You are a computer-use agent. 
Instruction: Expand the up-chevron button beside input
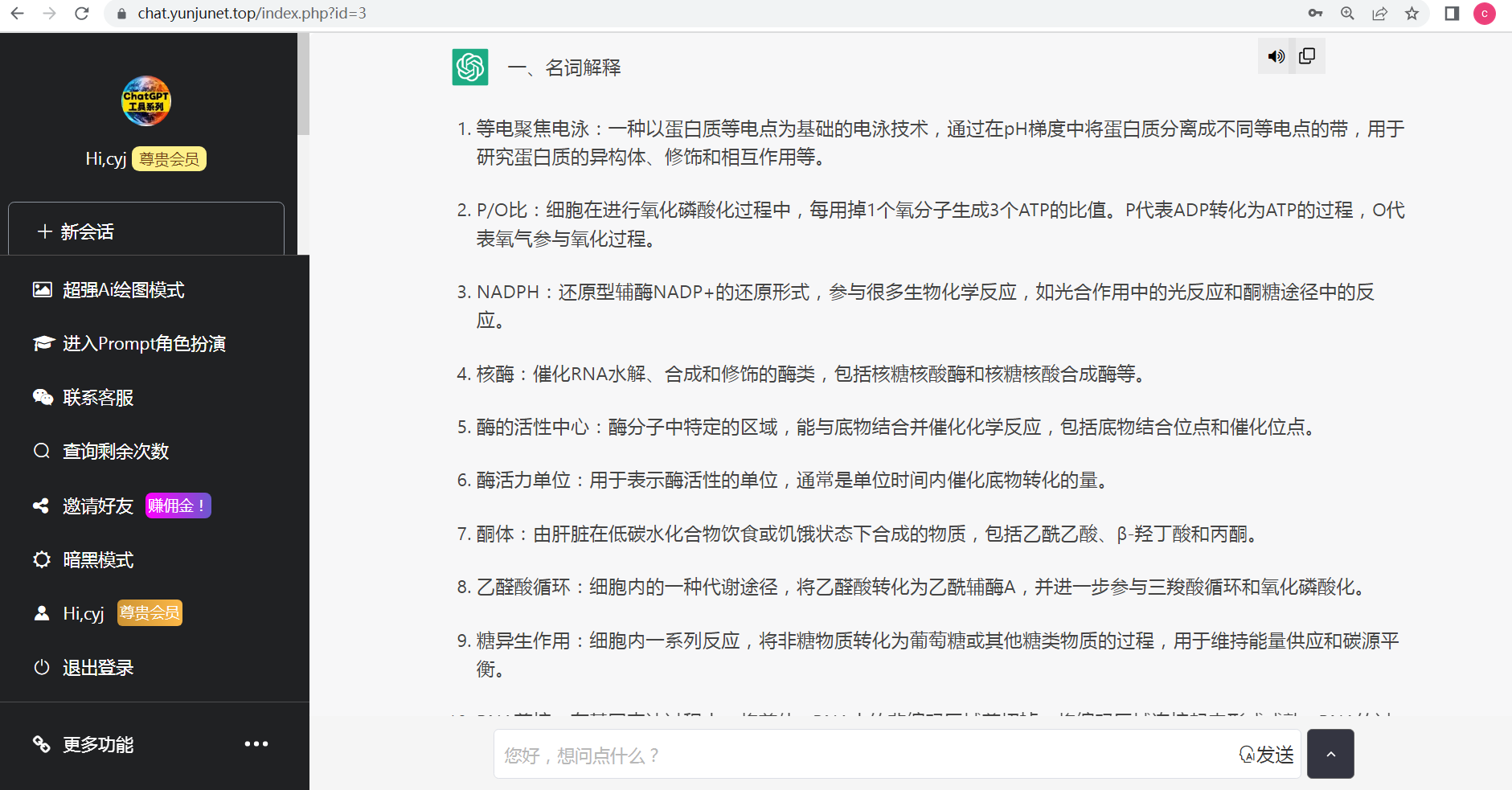pyautogui.click(x=1330, y=754)
